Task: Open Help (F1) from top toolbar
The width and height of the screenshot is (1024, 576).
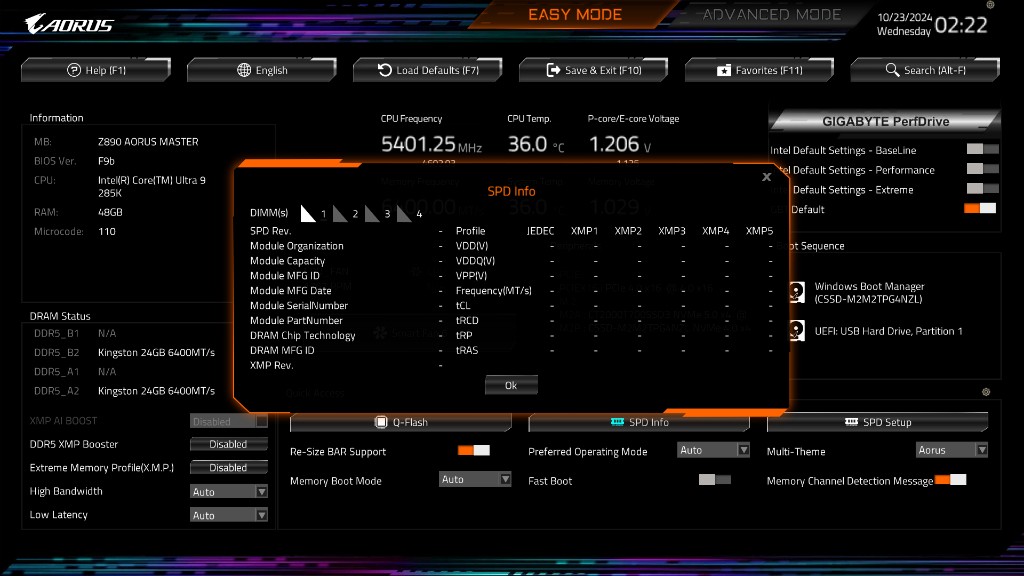Action: (x=96, y=70)
